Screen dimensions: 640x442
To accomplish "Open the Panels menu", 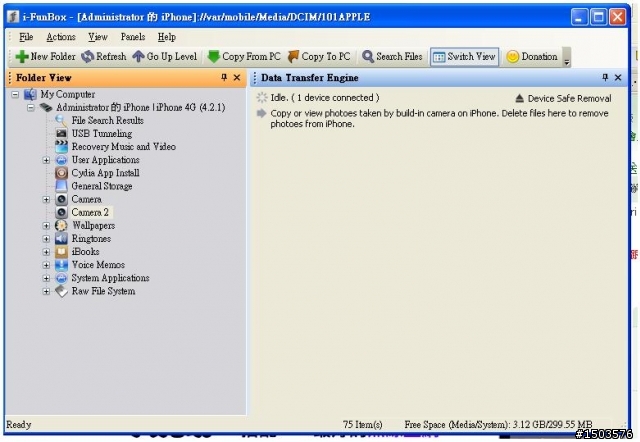I will coord(133,37).
